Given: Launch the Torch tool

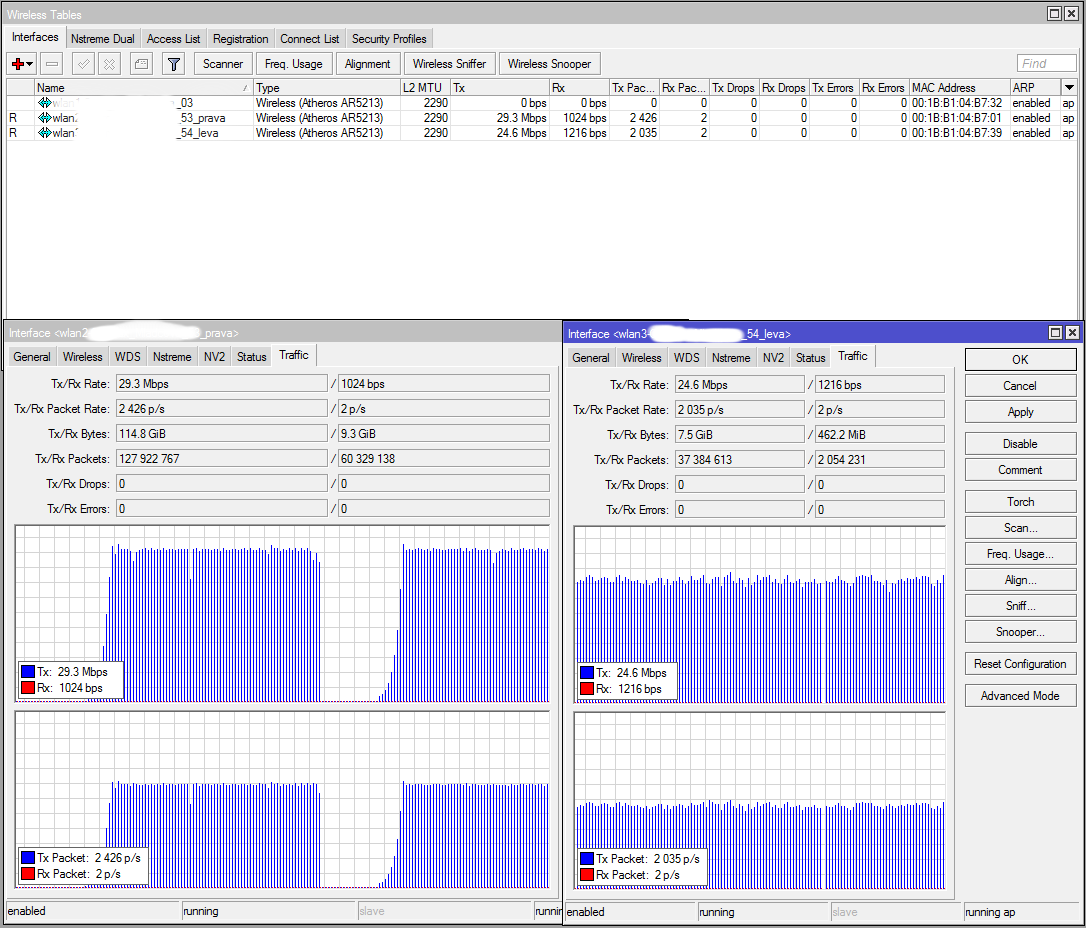Looking at the screenshot, I should [1020, 501].
